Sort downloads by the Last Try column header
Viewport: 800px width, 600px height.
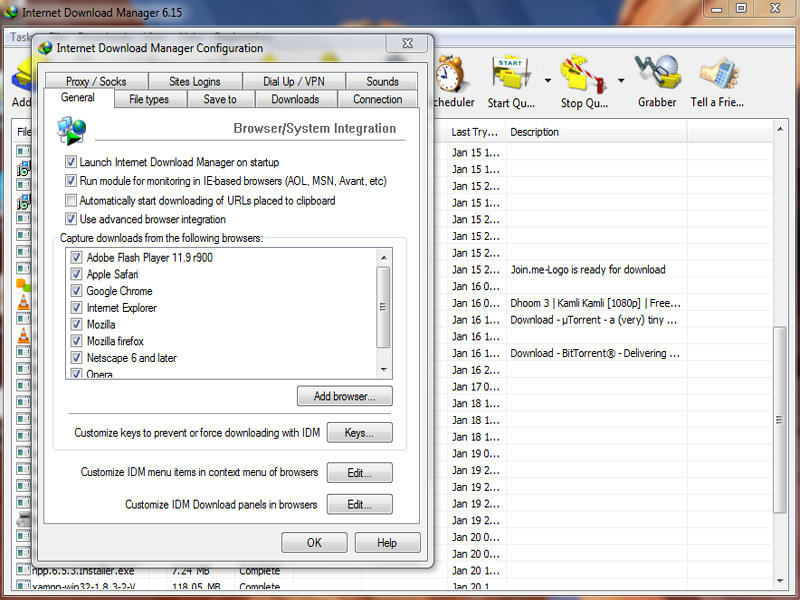pos(476,132)
